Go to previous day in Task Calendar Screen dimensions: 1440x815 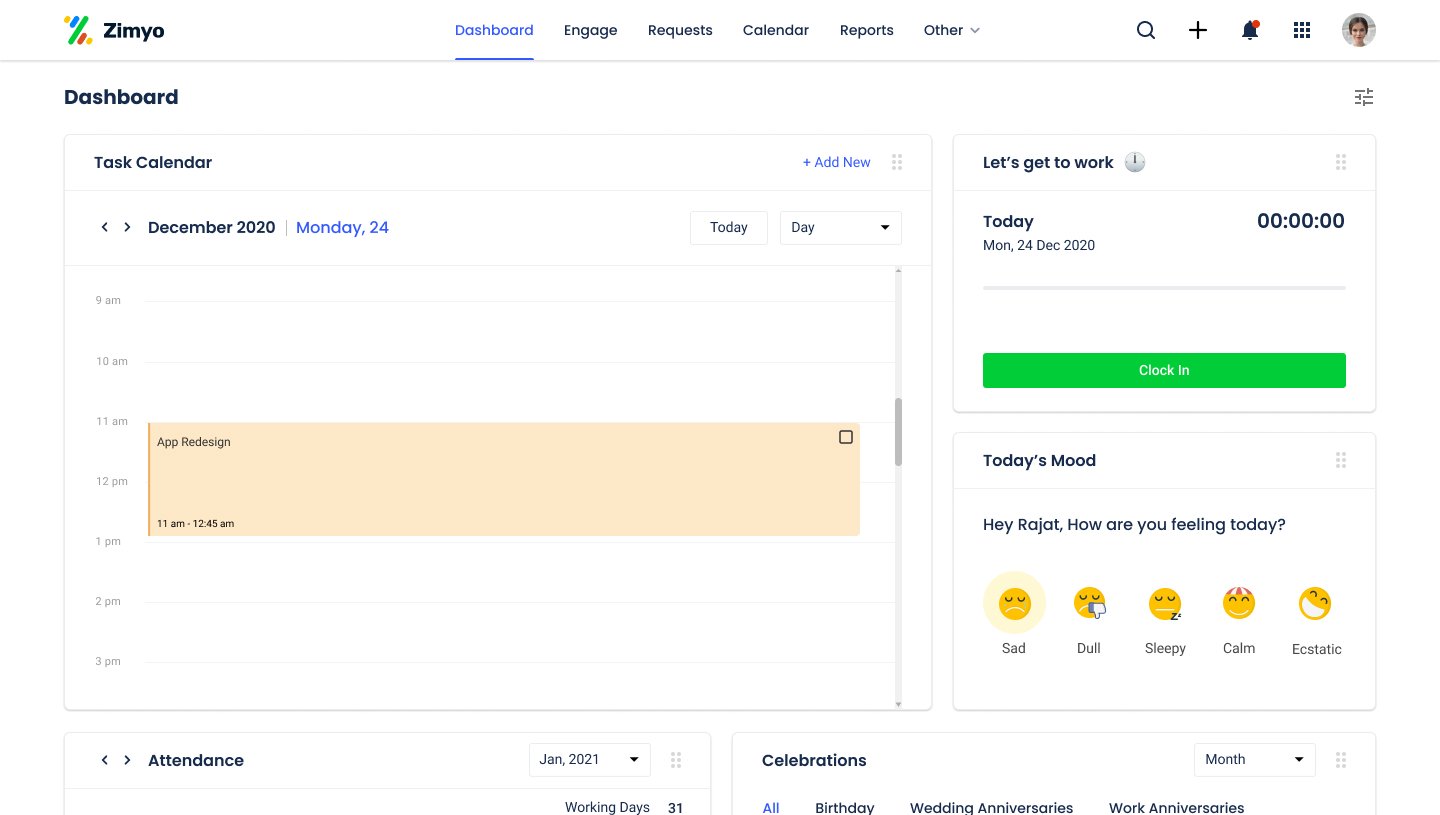click(x=104, y=227)
